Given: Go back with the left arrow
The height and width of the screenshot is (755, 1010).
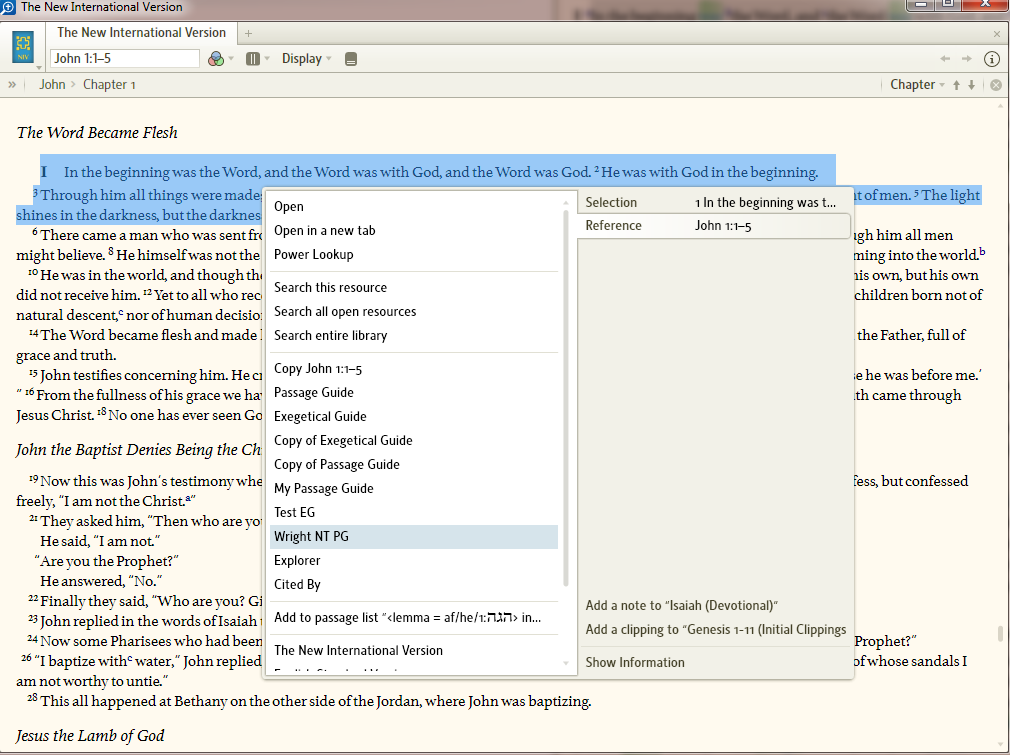Looking at the screenshot, I should (945, 59).
